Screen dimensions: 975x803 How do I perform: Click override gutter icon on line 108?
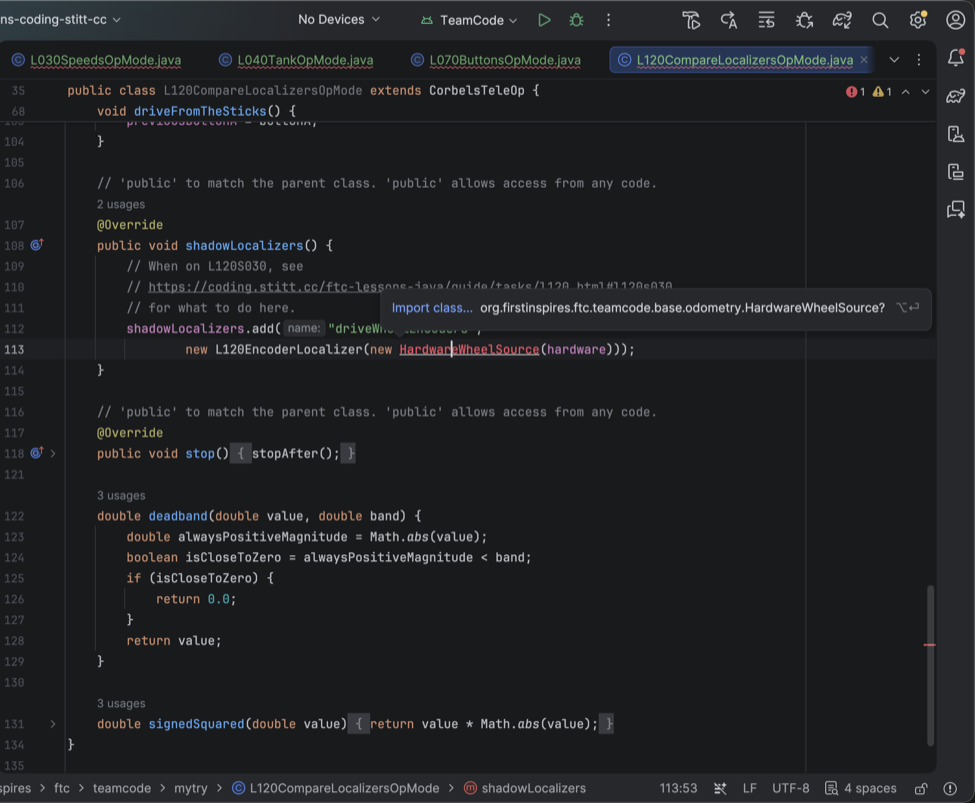click(x=37, y=244)
